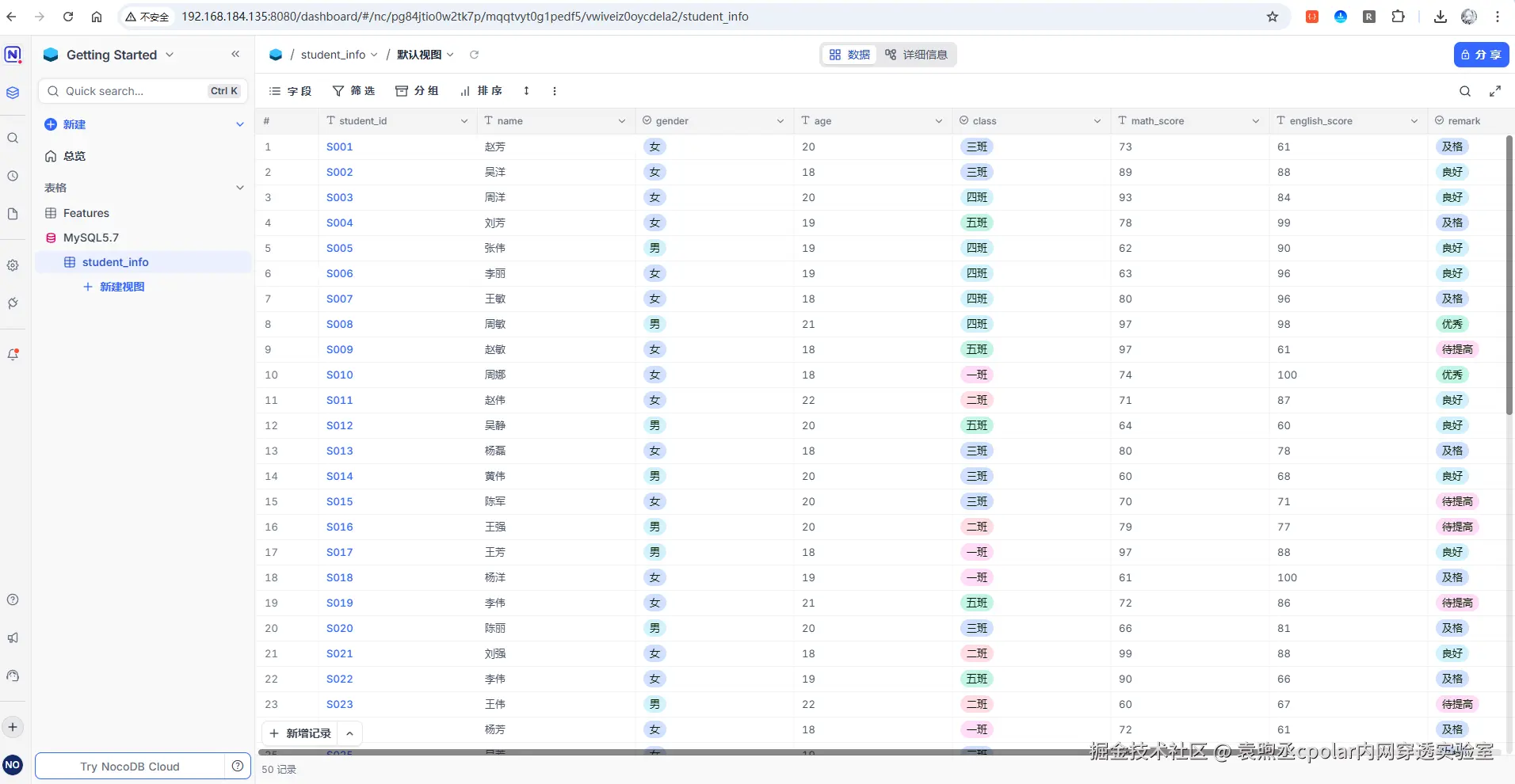Image resolution: width=1515 pixels, height=784 pixels.
Task: Click the NO user avatar
Action: pyautogui.click(x=13, y=765)
